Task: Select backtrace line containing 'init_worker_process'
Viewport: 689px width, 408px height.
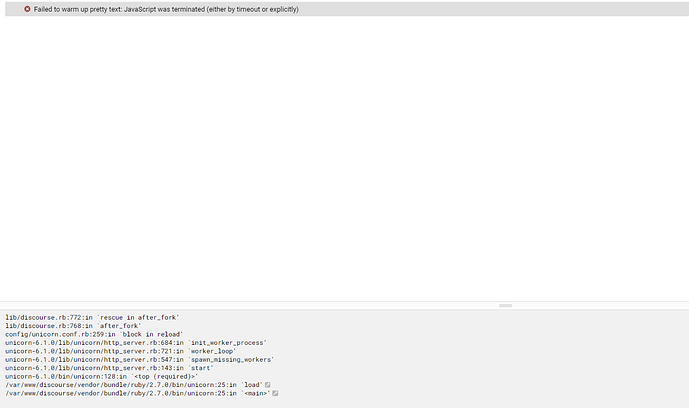Action: (136, 343)
